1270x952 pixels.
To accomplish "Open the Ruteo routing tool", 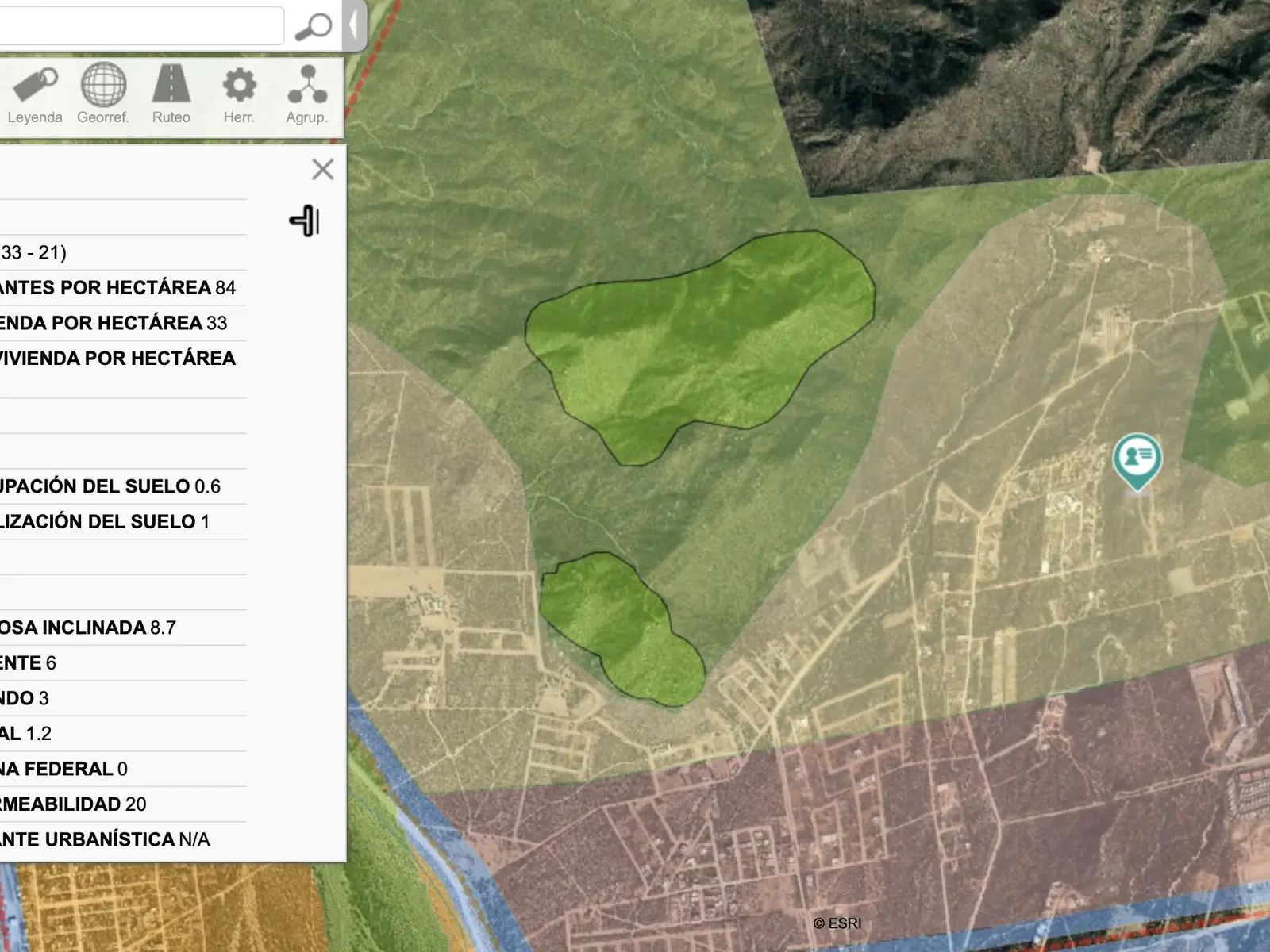I will pos(171,95).
